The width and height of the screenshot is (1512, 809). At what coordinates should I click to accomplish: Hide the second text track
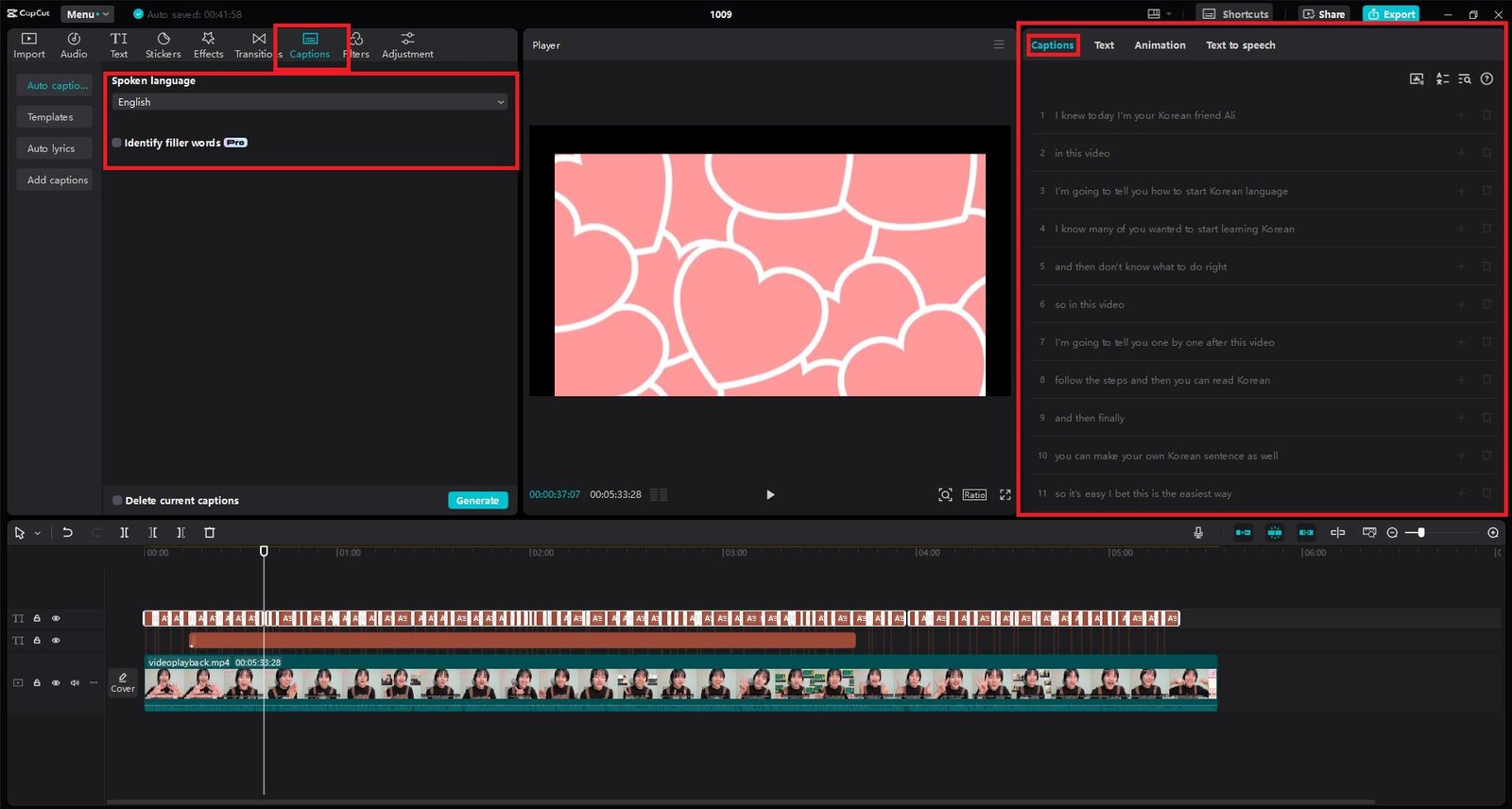56,641
